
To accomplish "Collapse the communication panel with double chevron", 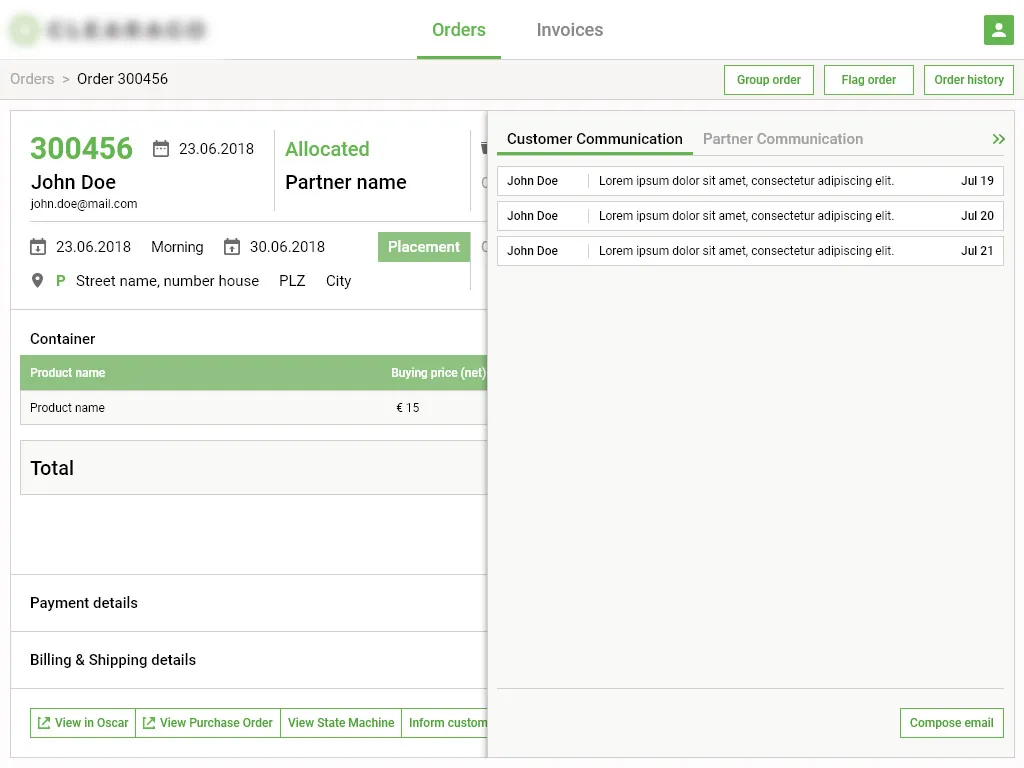I will 998,139.
